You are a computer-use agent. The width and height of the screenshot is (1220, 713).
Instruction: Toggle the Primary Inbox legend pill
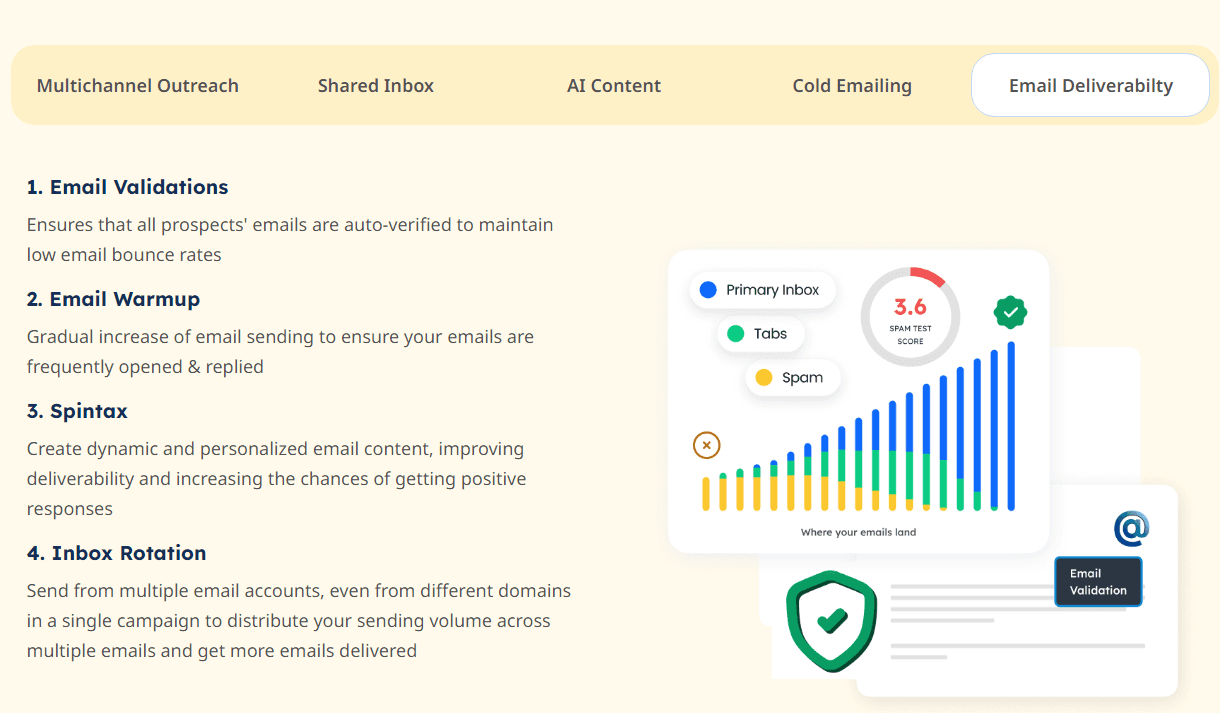762,290
